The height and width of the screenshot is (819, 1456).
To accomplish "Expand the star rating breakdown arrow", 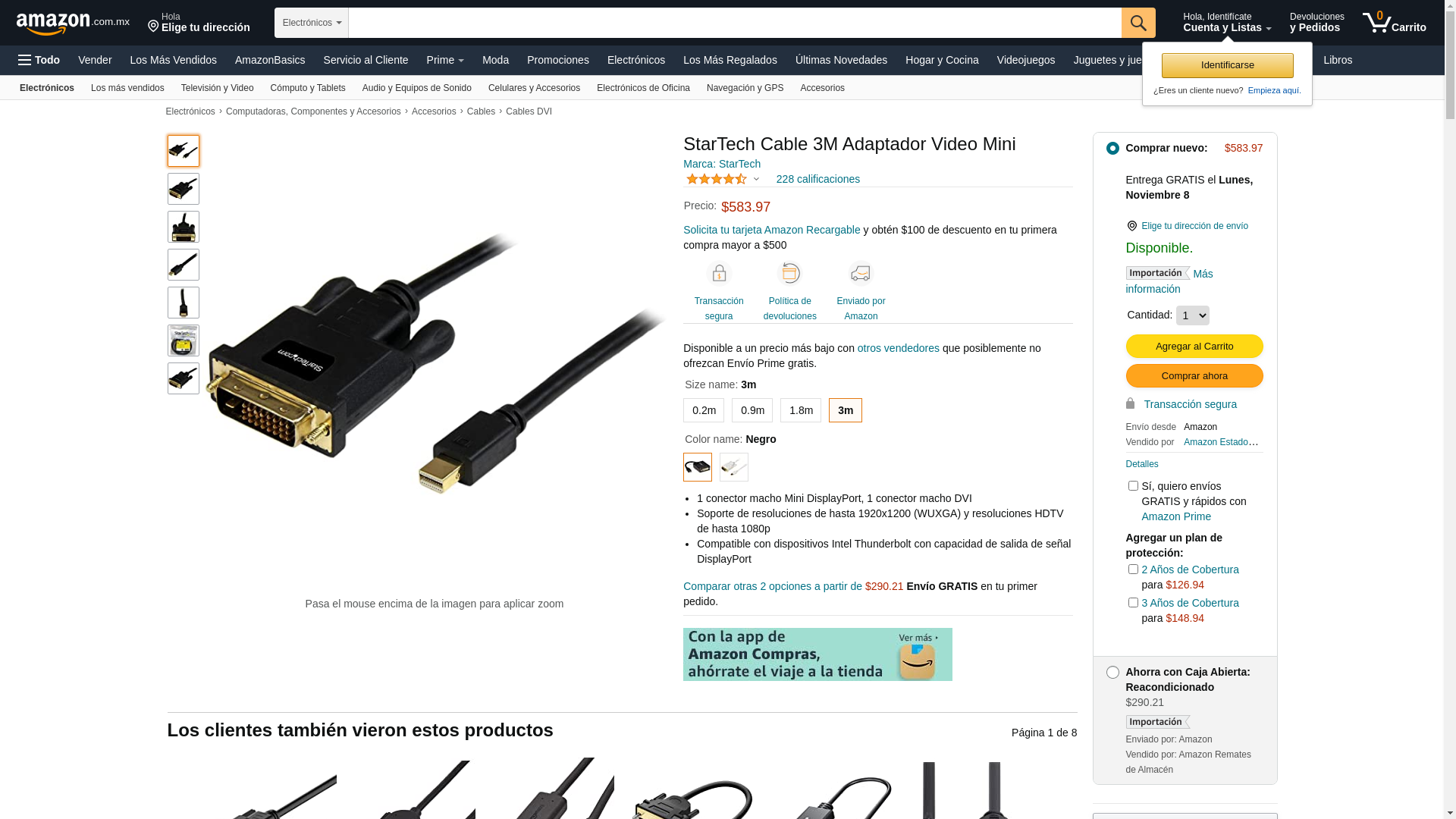I will click(x=756, y=180).
